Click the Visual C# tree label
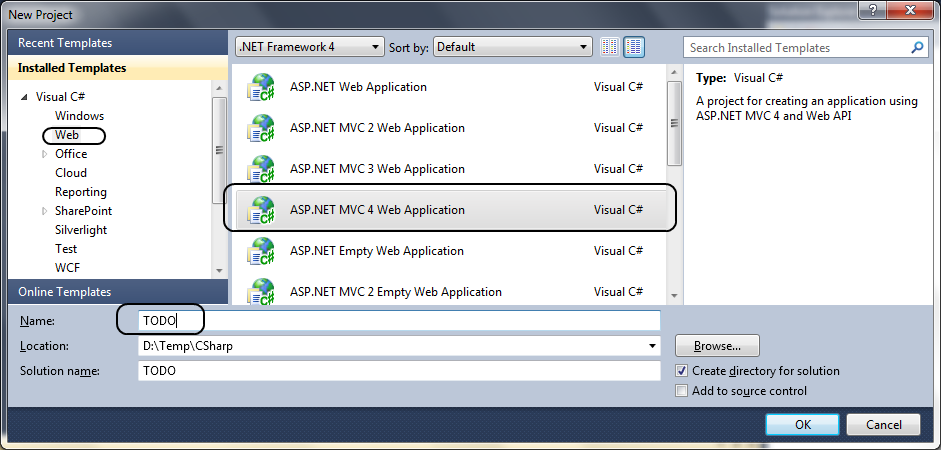941x450 pixels. (x=60, y=97)
